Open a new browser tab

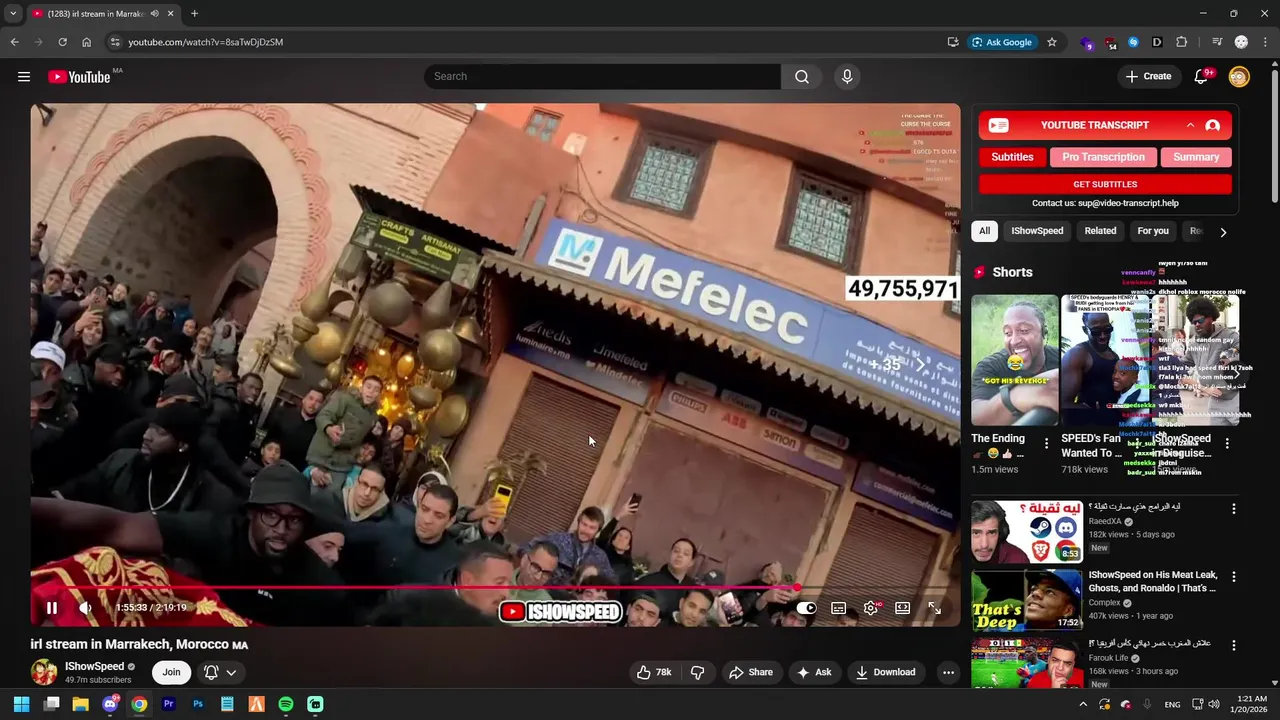pyautogui.click(x=194, y=14)
